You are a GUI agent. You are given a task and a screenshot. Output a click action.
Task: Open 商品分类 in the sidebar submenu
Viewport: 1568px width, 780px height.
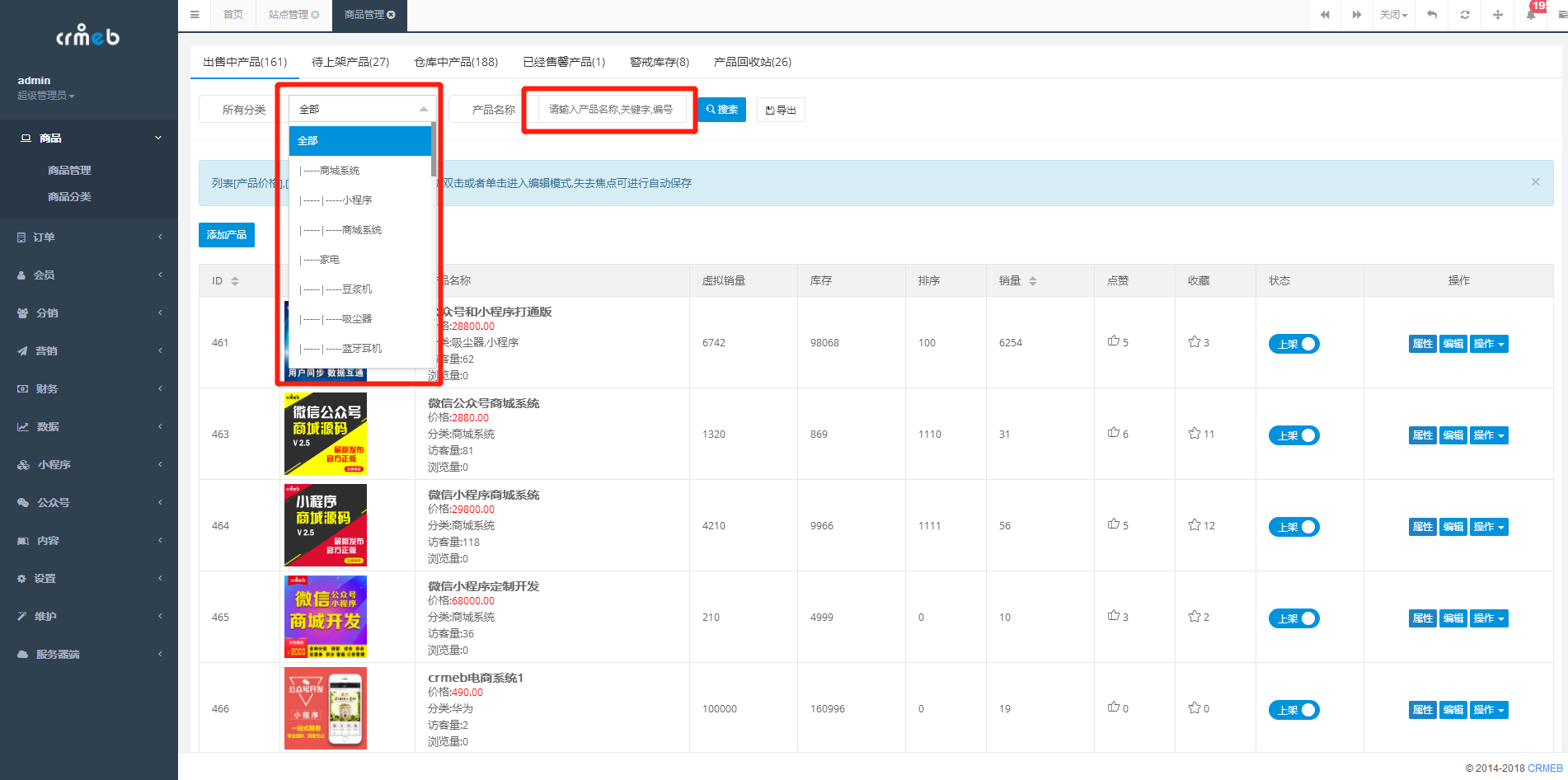(x=69, y=197)
